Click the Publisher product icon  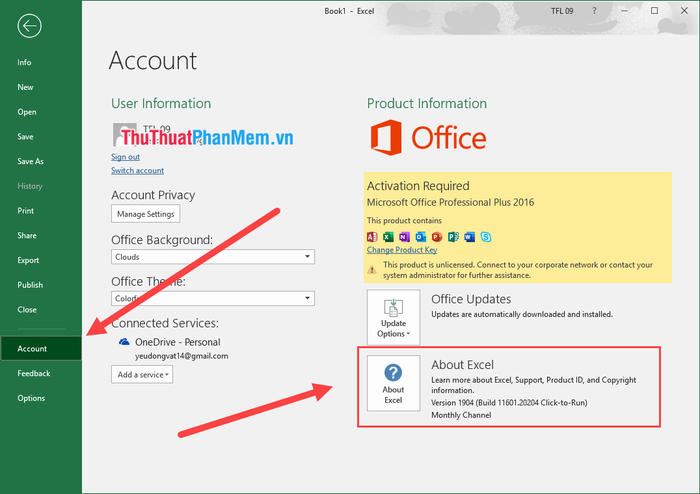click(453, 237)
